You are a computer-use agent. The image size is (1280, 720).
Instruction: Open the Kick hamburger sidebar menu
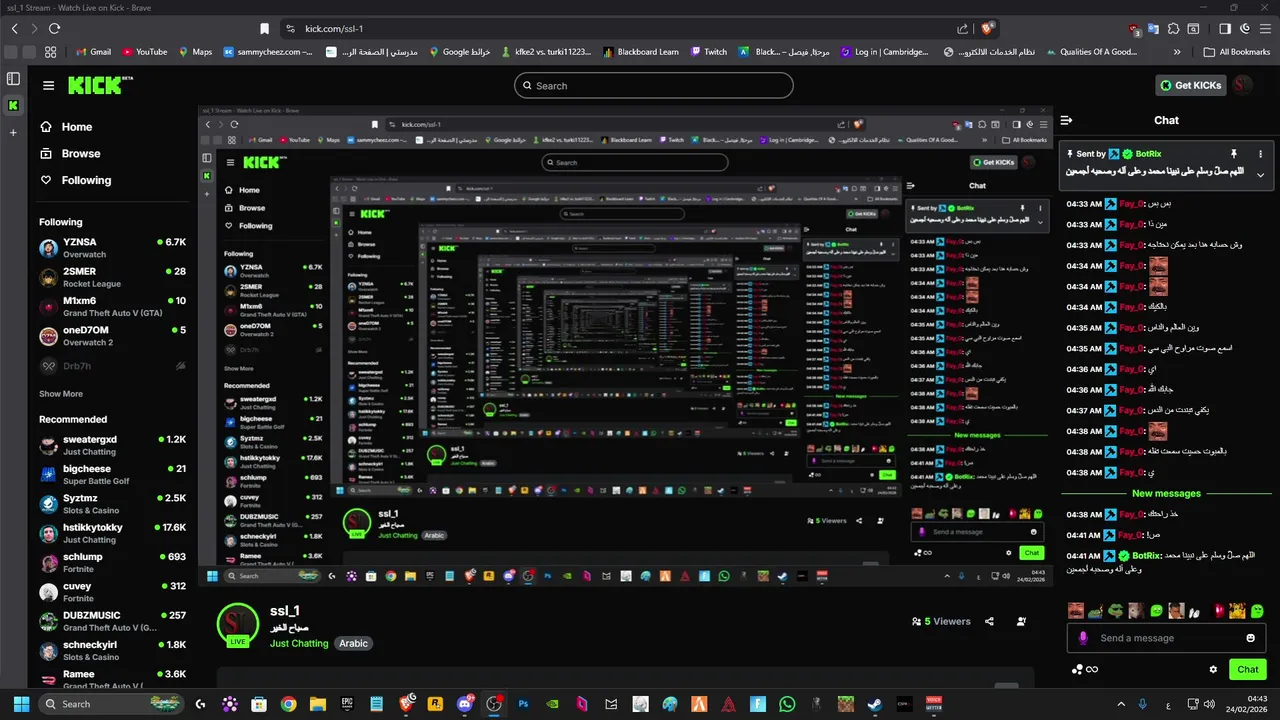[48, 86]
